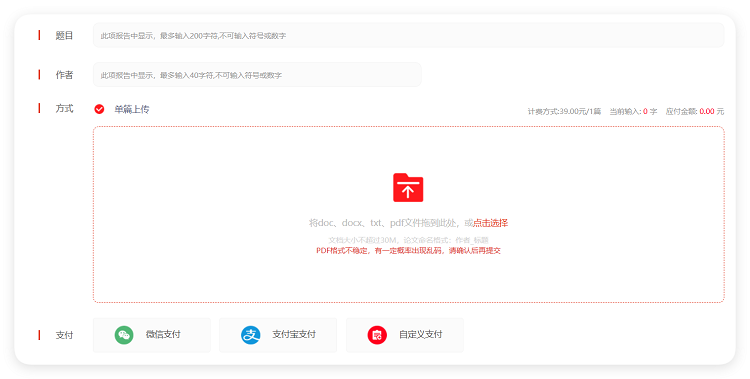Image resolution: width=750 pixels, height=379 pixels.
Task: Click the 作者 author input field
Action: [x=257, y=75]
